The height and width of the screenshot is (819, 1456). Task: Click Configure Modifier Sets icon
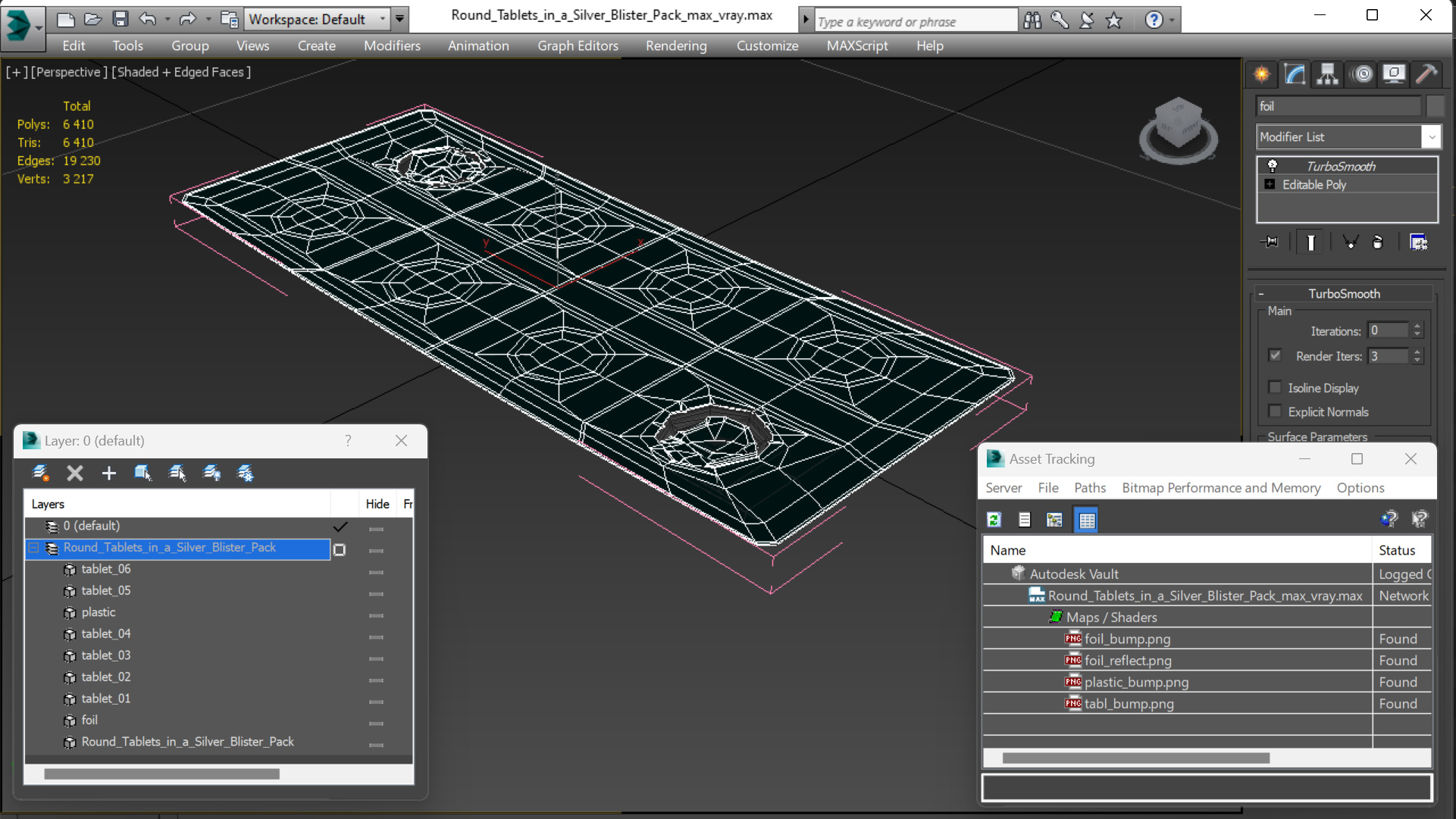click(1418, 242)
